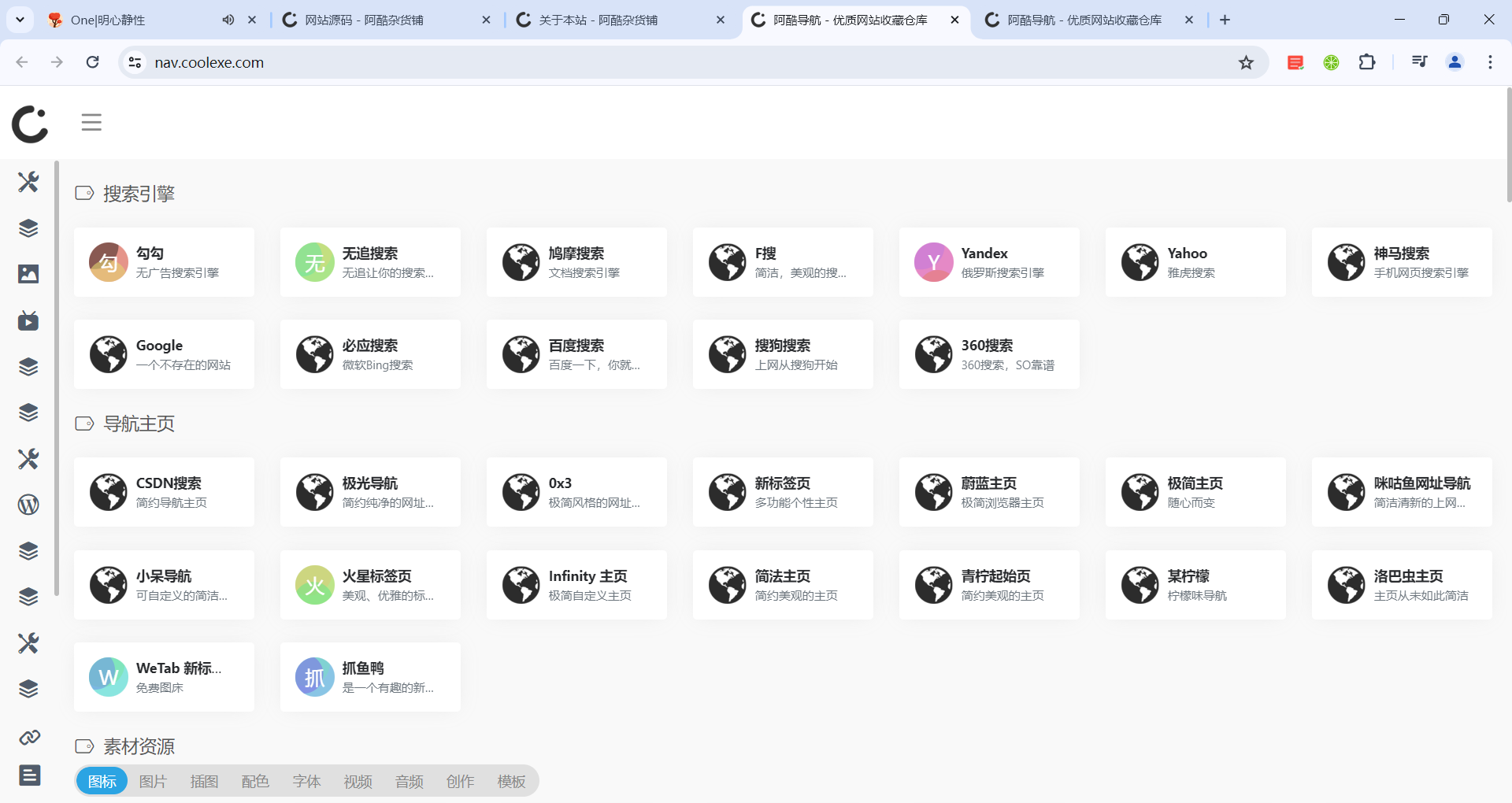The width and height of the screenshot is (1512, 803).
Task: Open the 极简主页 card
Action: (1195, 492)
